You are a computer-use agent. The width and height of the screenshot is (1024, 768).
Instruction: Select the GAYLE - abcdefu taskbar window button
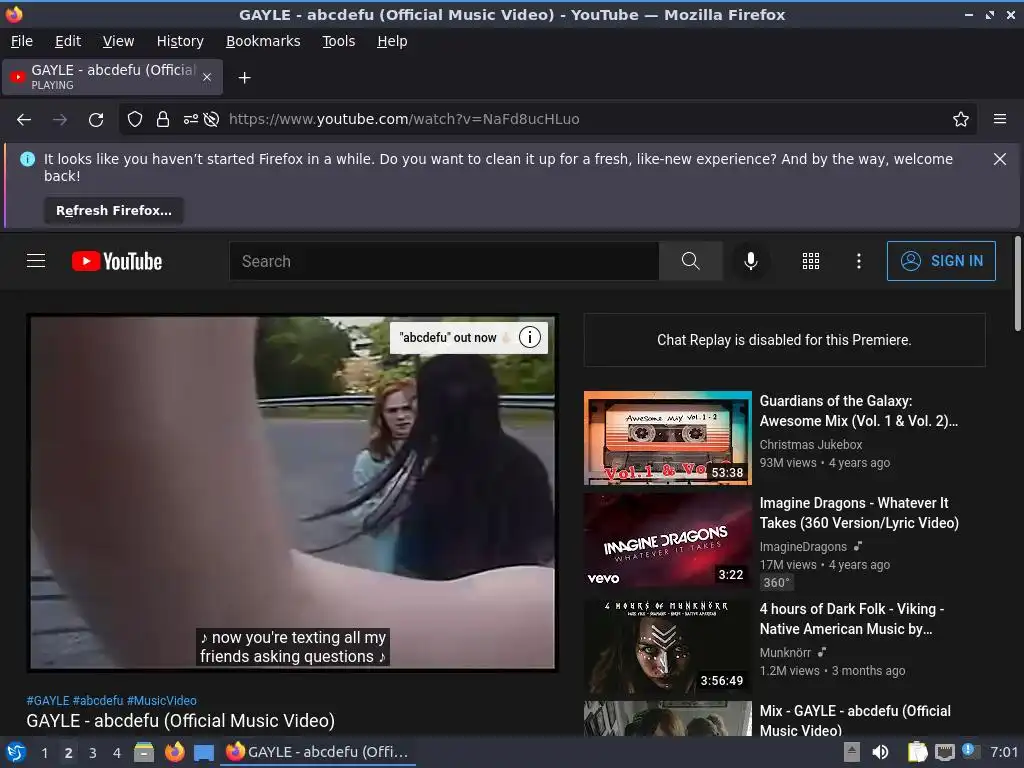point(319,752)
